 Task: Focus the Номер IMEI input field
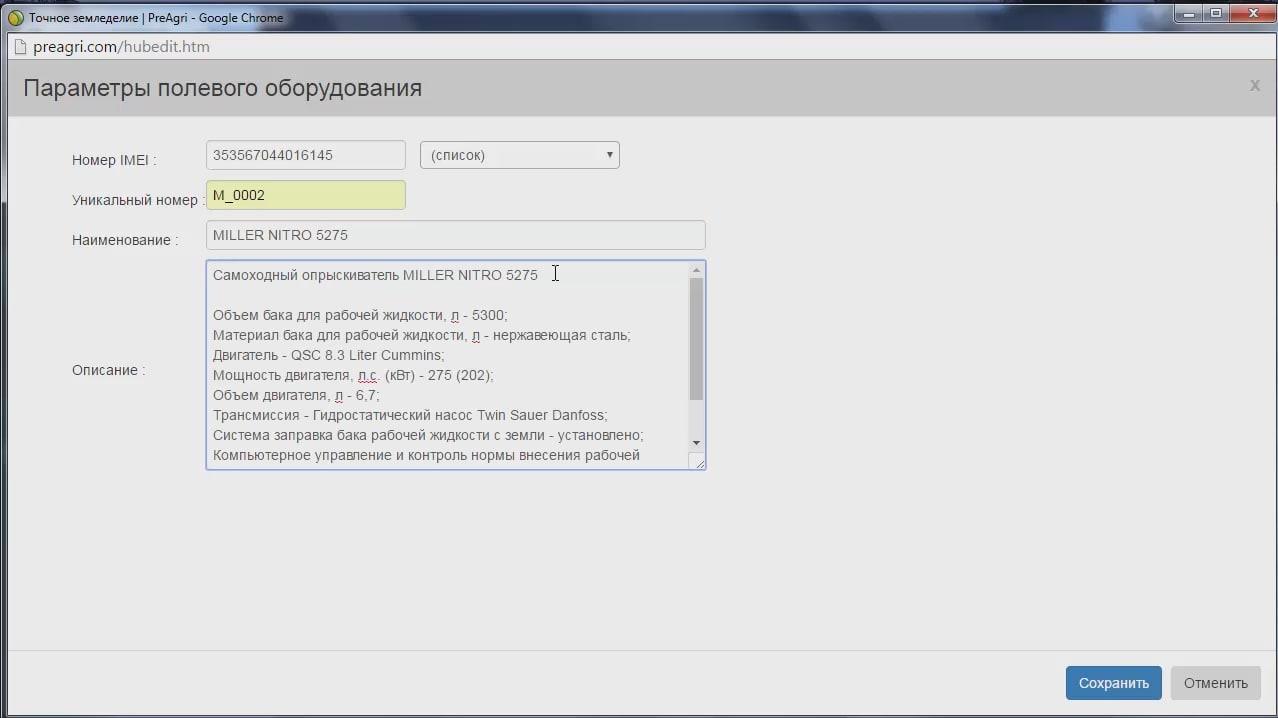point(305,155)
